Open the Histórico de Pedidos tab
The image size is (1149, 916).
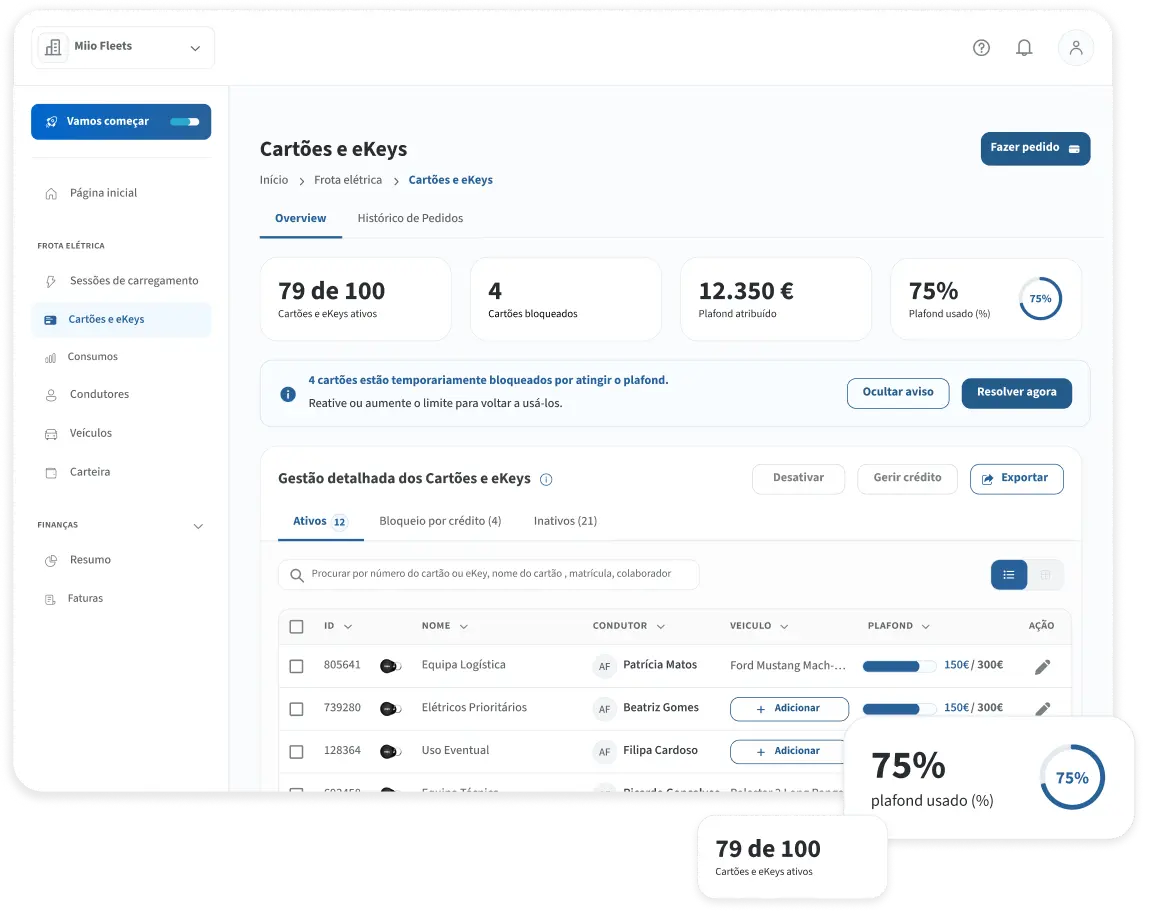[x=410, y=218]
